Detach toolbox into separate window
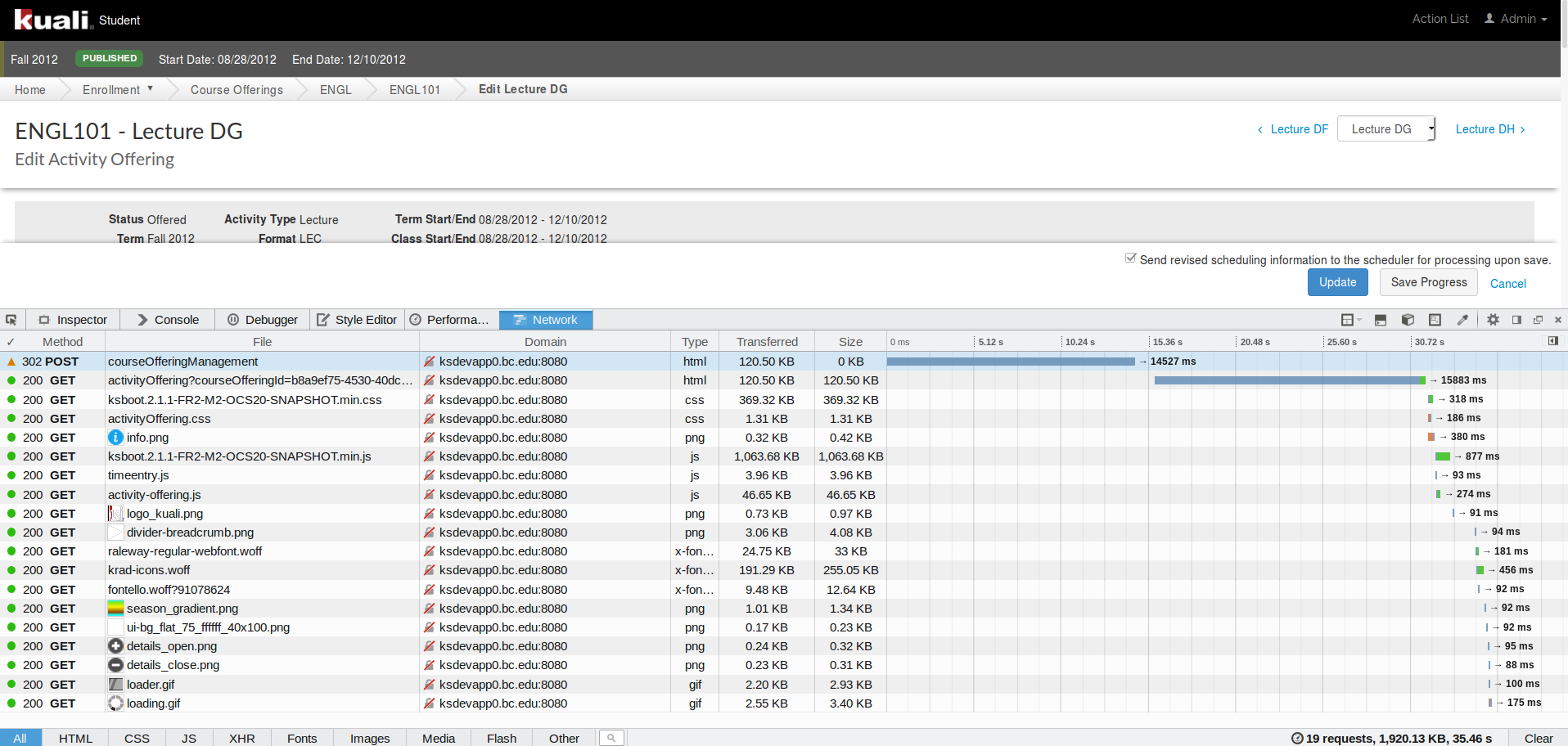 tap(1538, 320)
